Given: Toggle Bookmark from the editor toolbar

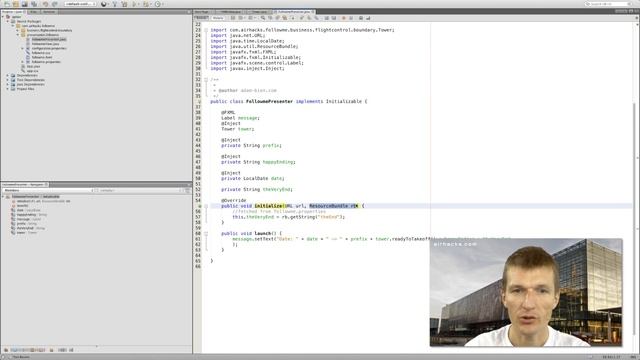Looking at the screenshot, I should (316, 18).
